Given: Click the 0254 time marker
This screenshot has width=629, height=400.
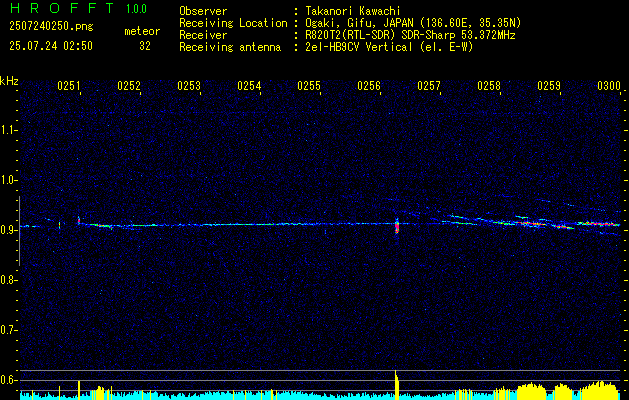Looking at the screenshot, I should (249, 86).
